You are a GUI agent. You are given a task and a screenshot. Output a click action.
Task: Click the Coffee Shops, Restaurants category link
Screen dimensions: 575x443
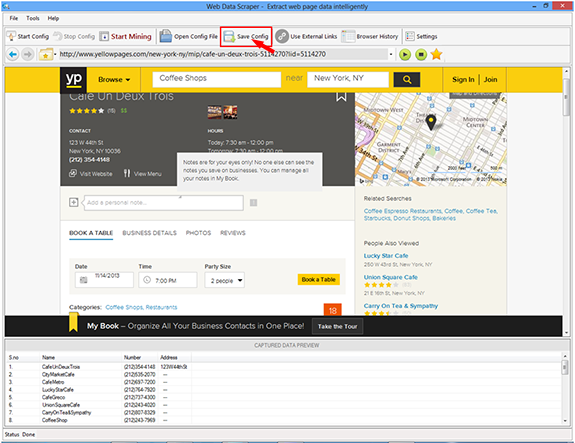[x=141, y=307]
